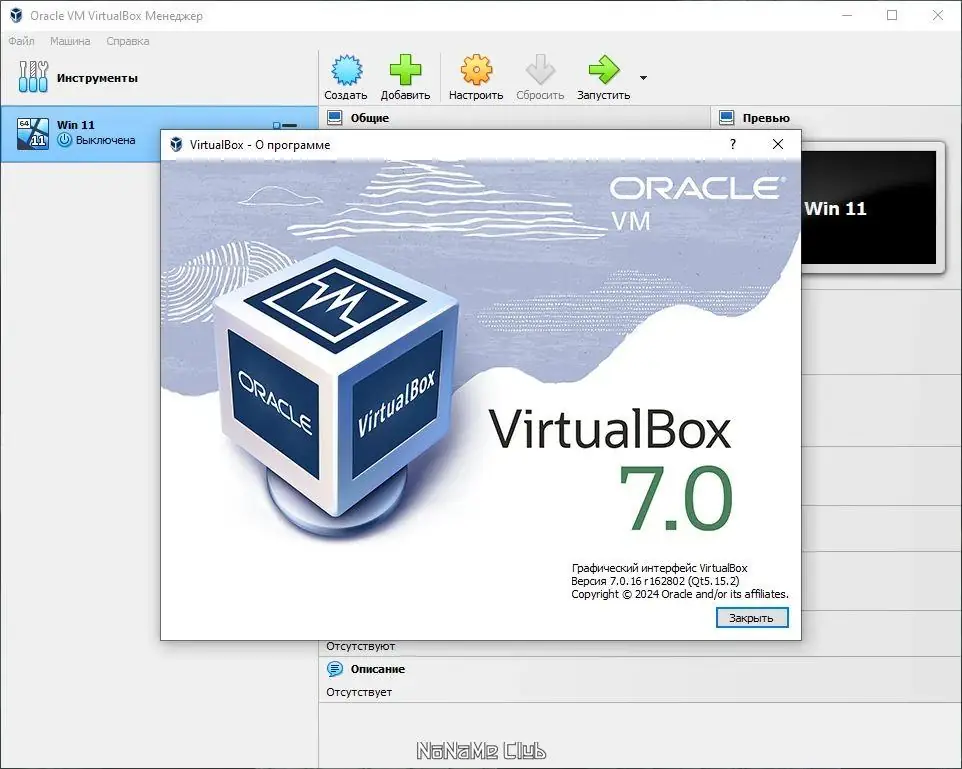
Task: Open the Справка menu
Action: click(128, 41)
